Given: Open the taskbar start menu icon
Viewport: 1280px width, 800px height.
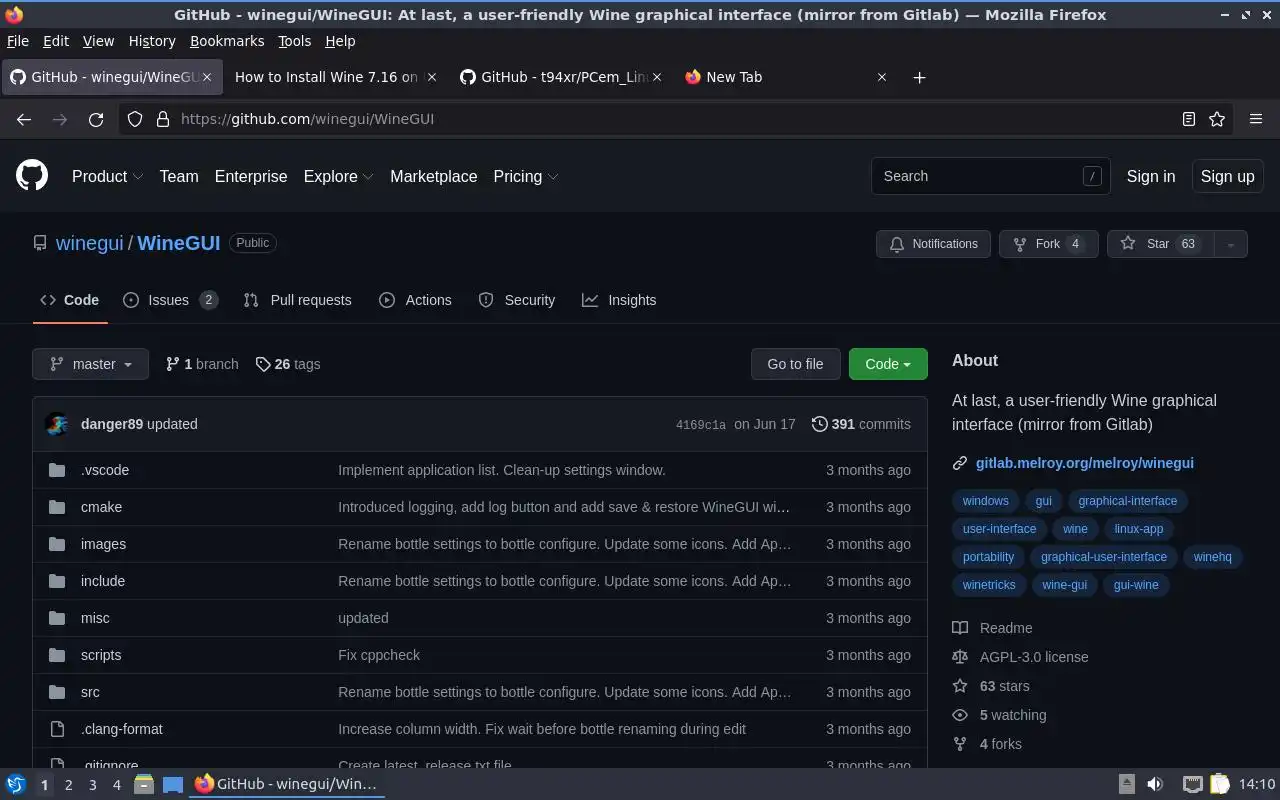Looking at the screenshot, I should [x=15, y=784].
